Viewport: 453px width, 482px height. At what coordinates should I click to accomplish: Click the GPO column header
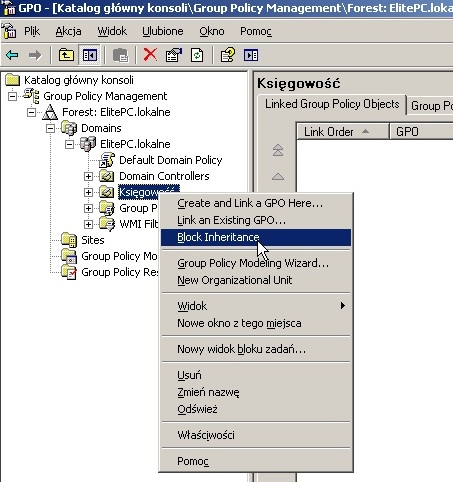pyautogui.click(x=422, y=132)
